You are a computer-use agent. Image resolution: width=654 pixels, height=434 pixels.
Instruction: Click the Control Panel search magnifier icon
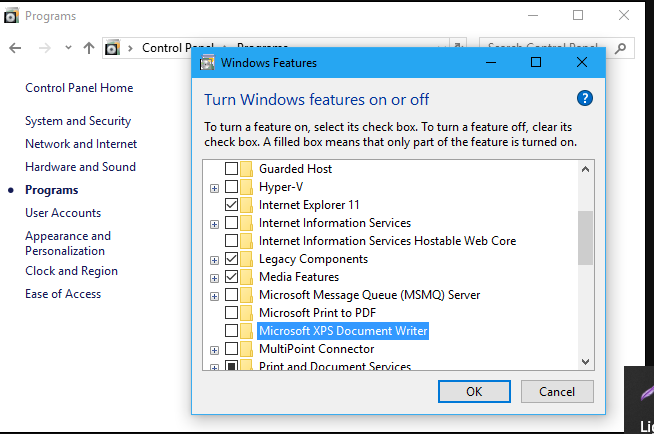pyautogui.click(x=621, y=48)
